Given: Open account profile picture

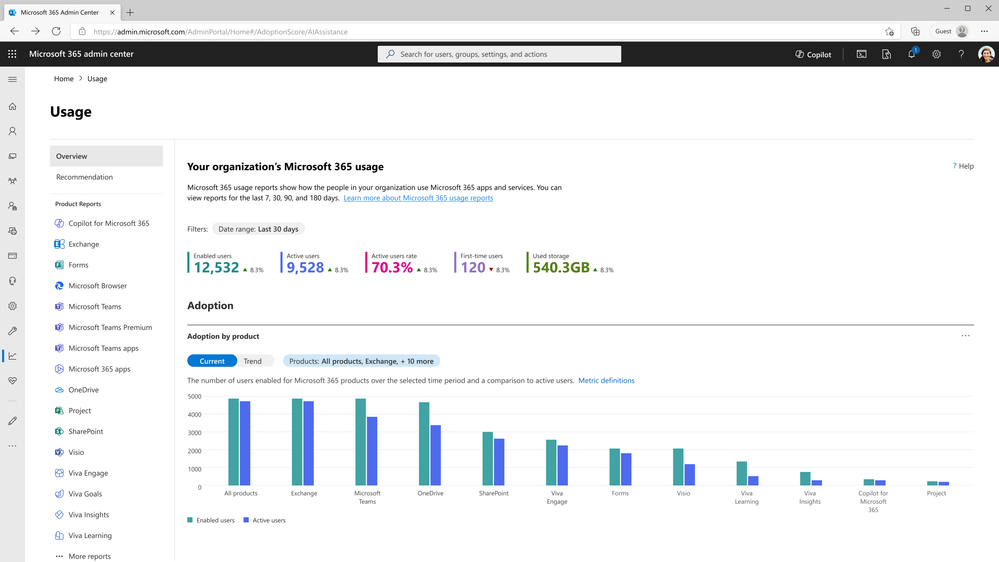Looking at the screenshot, I should point(986,54).
